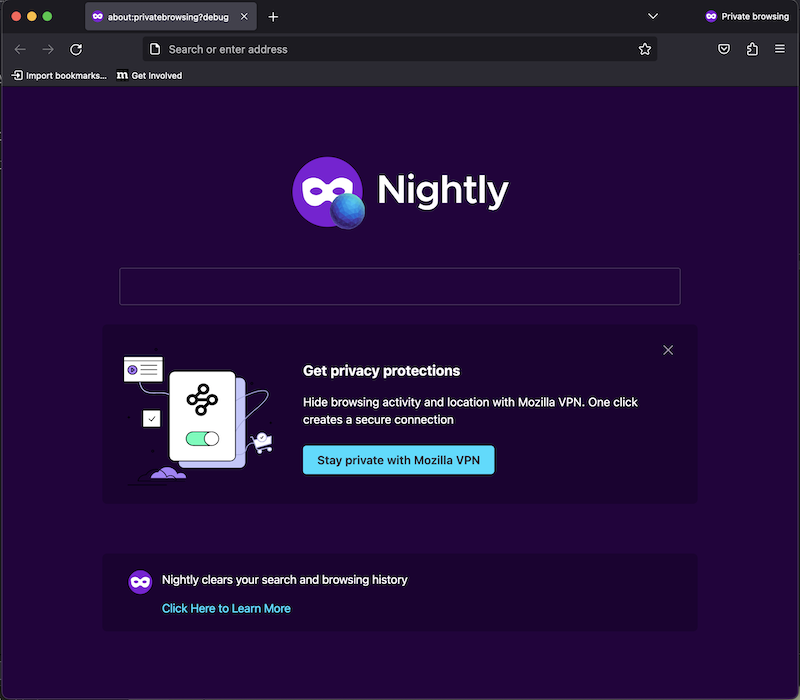Close the about:privatebrowsing tab
This screenshot has height=700, width=800.
(244, 17)
